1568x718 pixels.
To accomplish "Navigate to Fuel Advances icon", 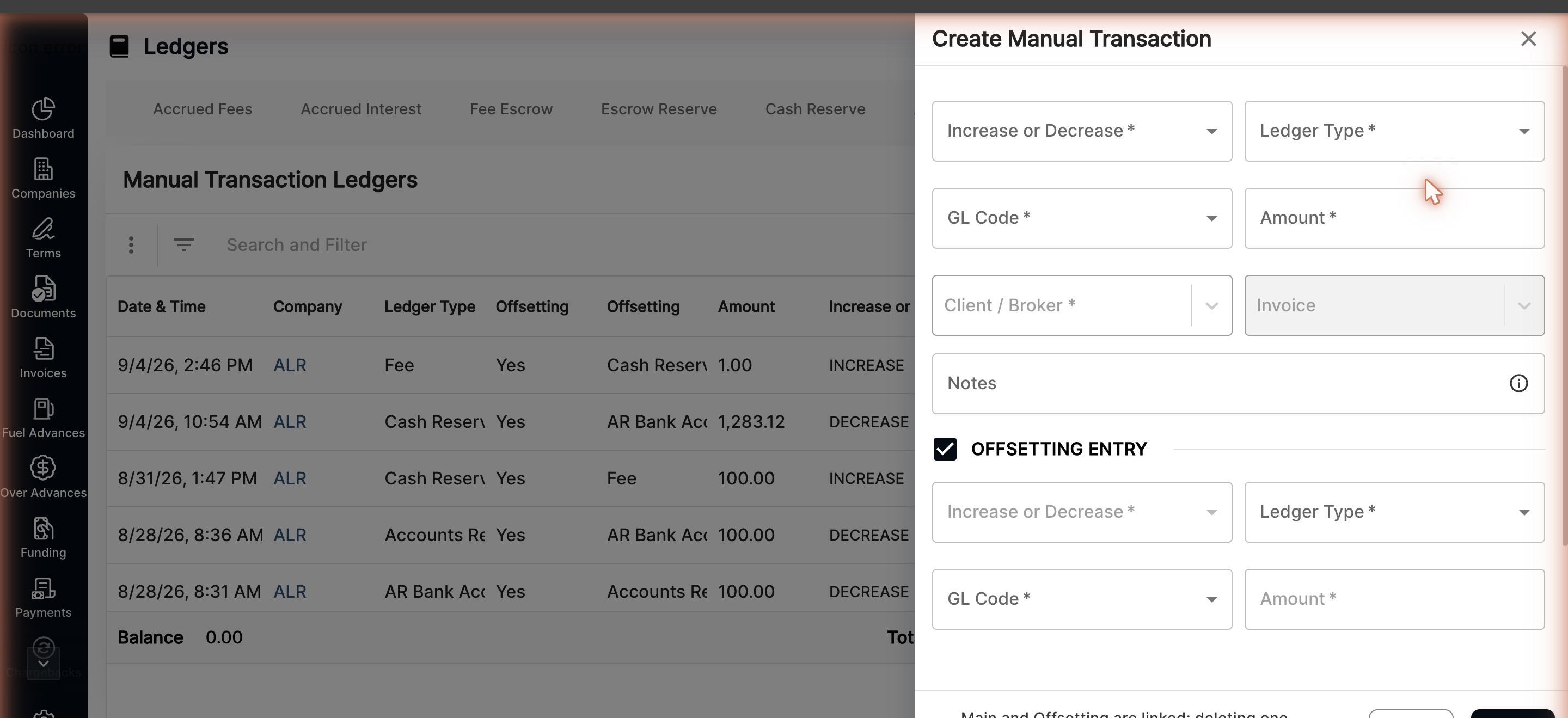I will tap(43, 409).
